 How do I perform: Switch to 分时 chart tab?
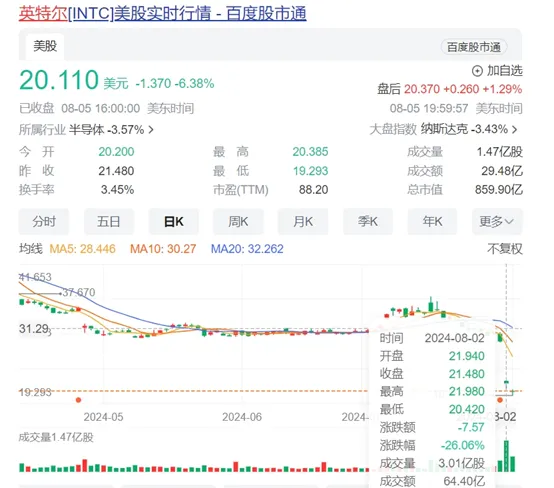44,222
